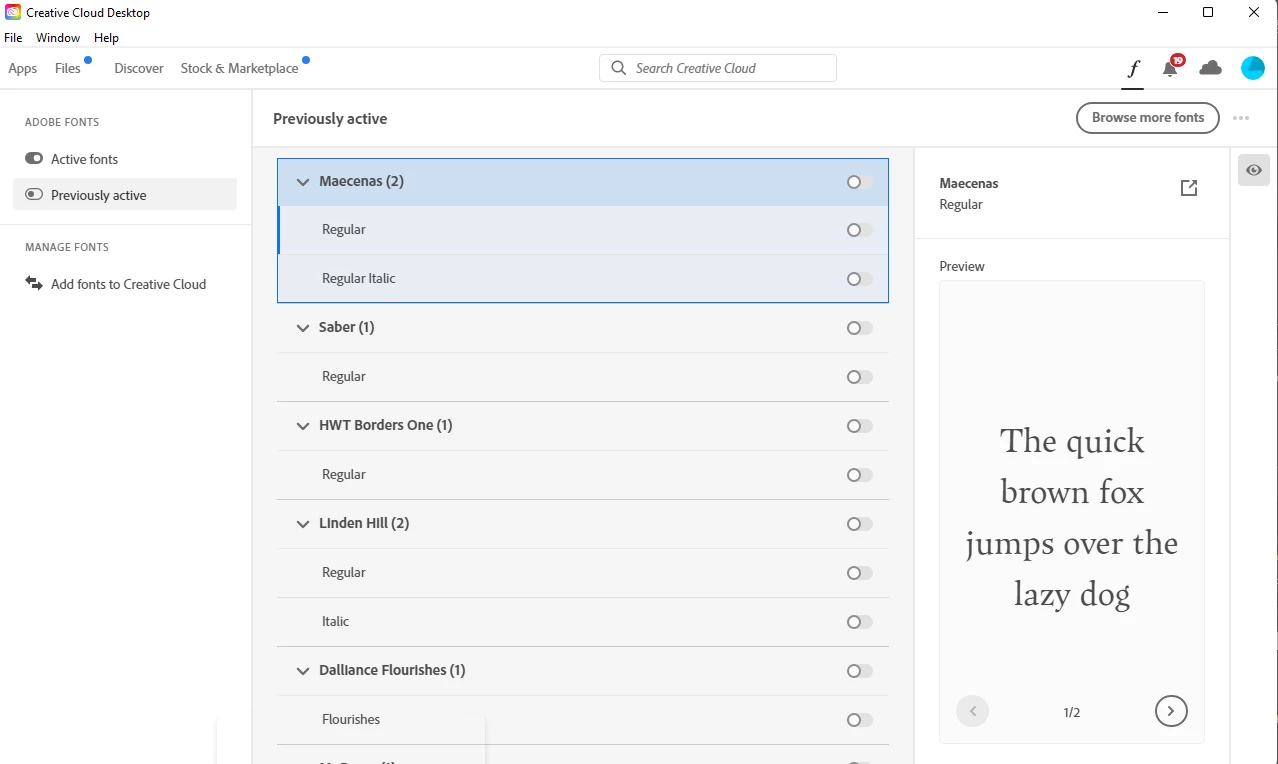Activate the HWT Borders One family toggle
The height and width of the screenshot is (764, 1278).
[x=859, y=426]
